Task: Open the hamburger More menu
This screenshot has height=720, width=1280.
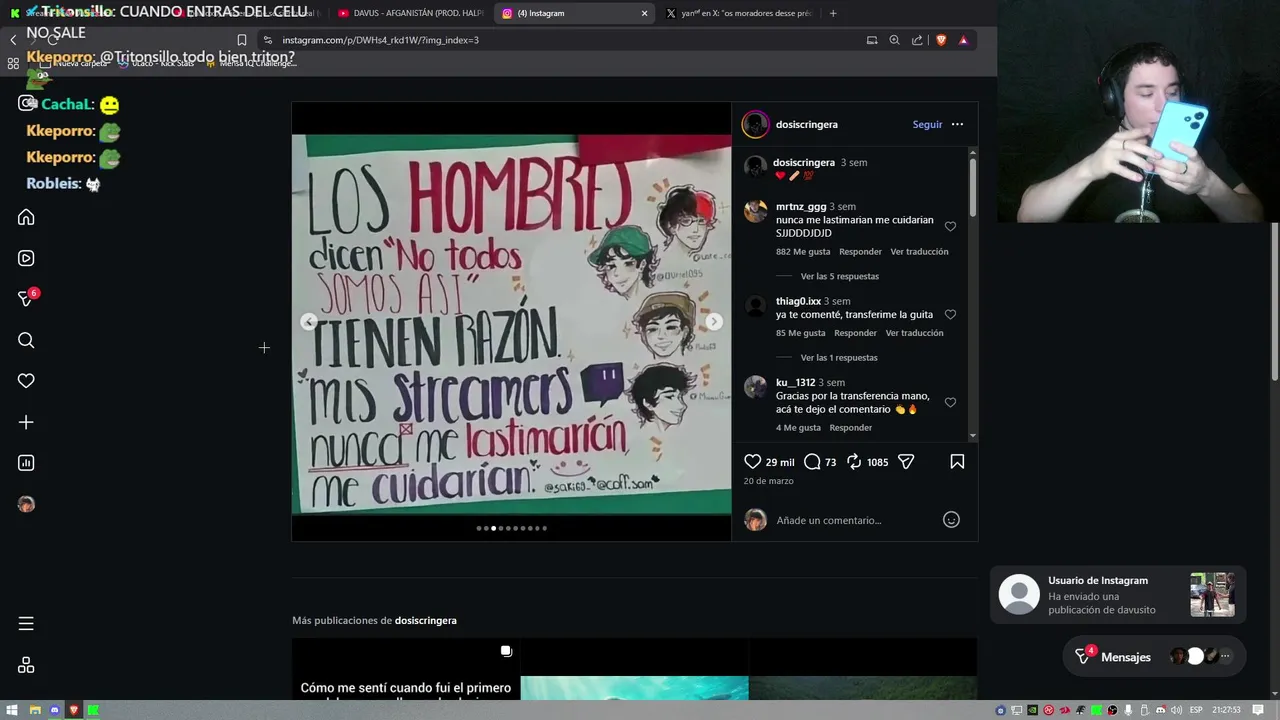Action: tap(26, 623)
